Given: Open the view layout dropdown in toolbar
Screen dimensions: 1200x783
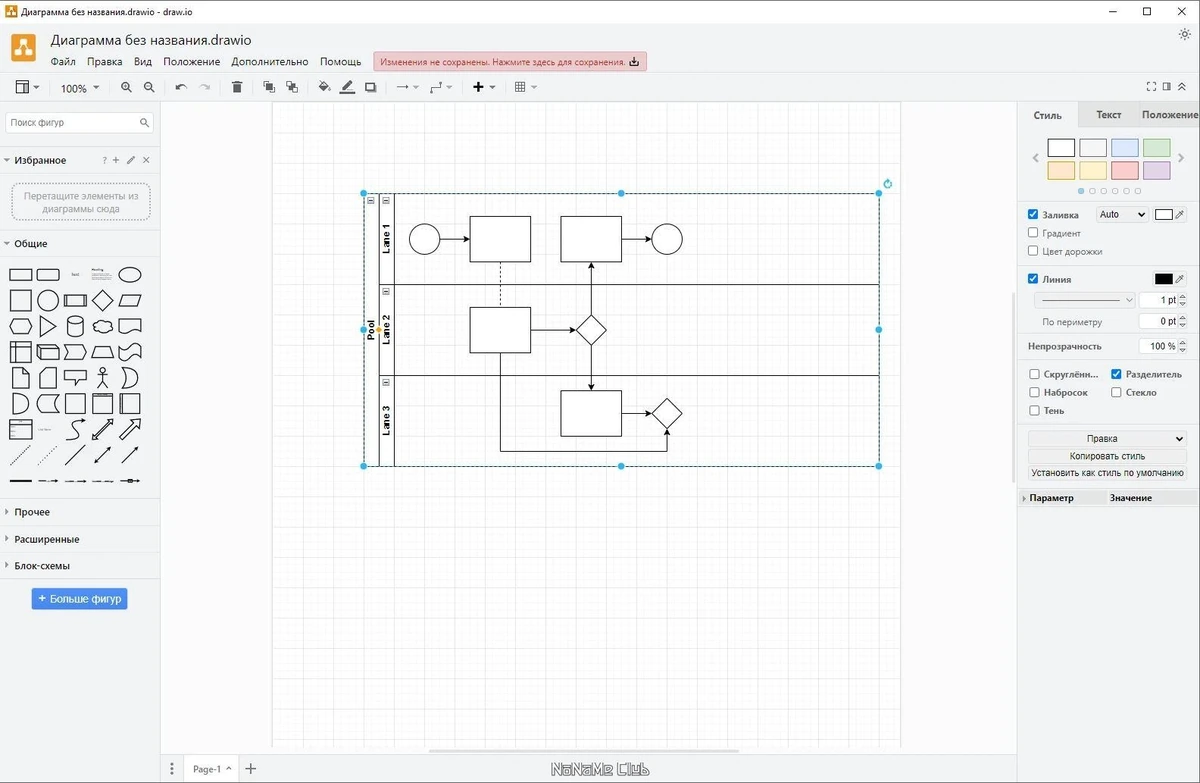Looking at the screenshot, I should coord(27,88).
